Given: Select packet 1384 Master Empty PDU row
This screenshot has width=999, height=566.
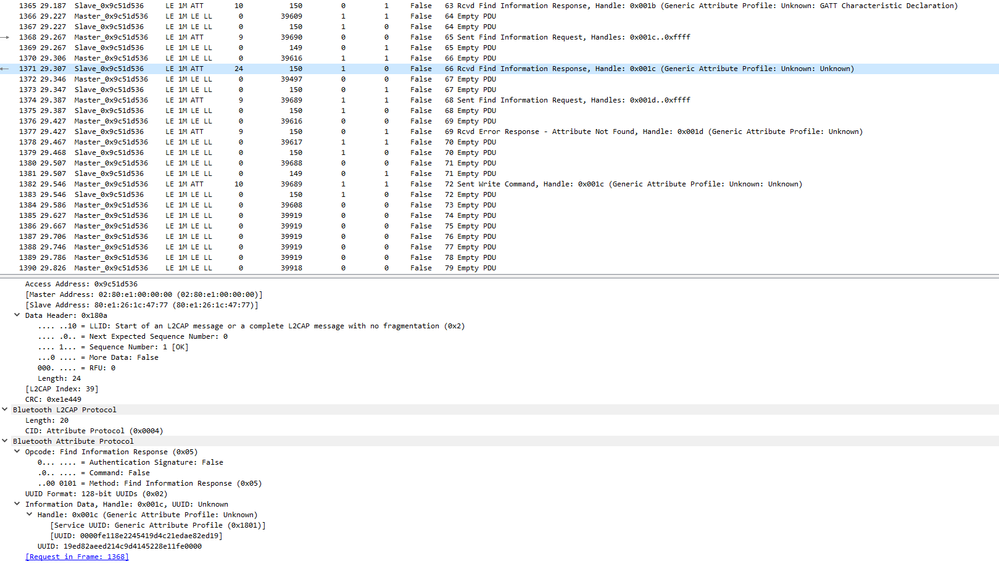Looking at the screenshot, I should 500,205.
